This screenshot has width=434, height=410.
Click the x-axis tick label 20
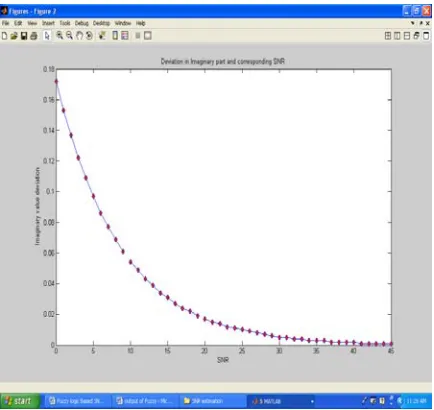click(x=205, y=351)
